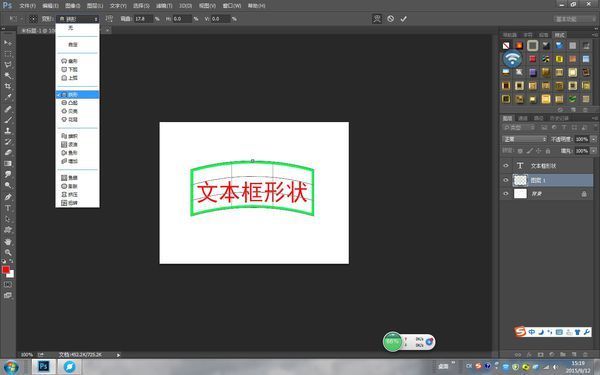The height and width of the screenshot is (375, 600).
Task: Expand the status bar info arrow
Action: [118, 355]
